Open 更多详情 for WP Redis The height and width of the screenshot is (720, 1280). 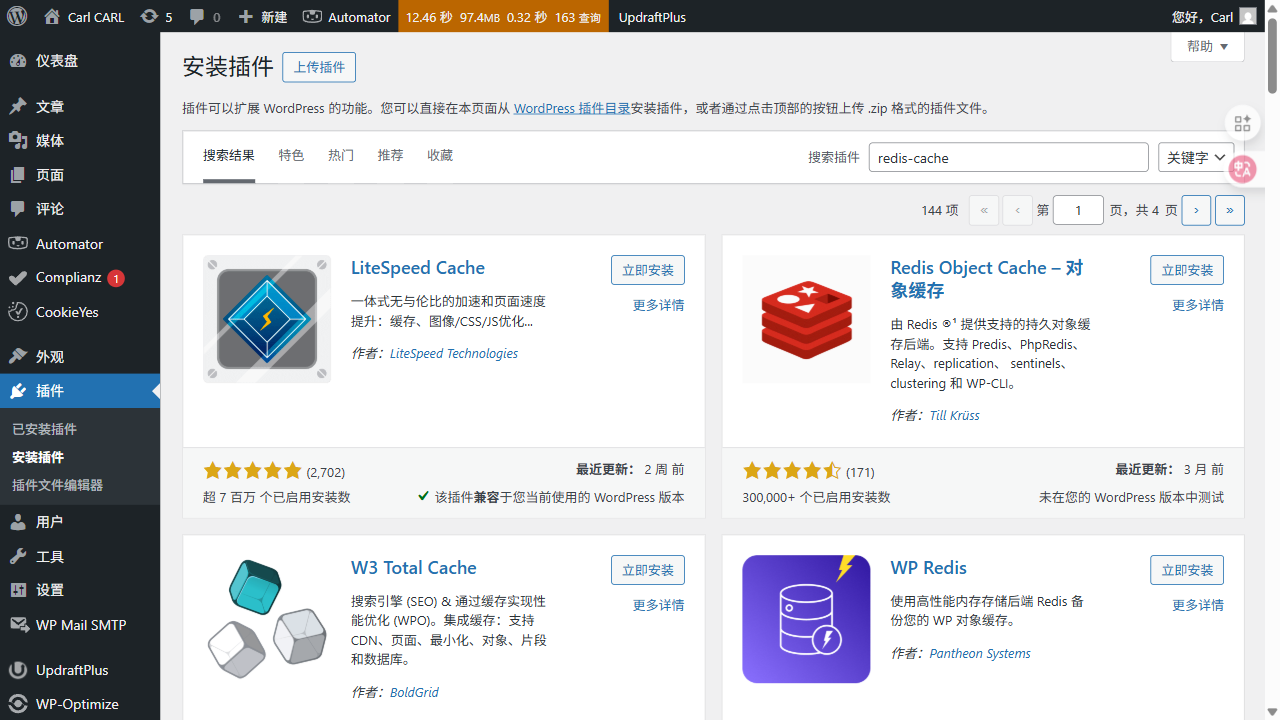pos(1197,605)
